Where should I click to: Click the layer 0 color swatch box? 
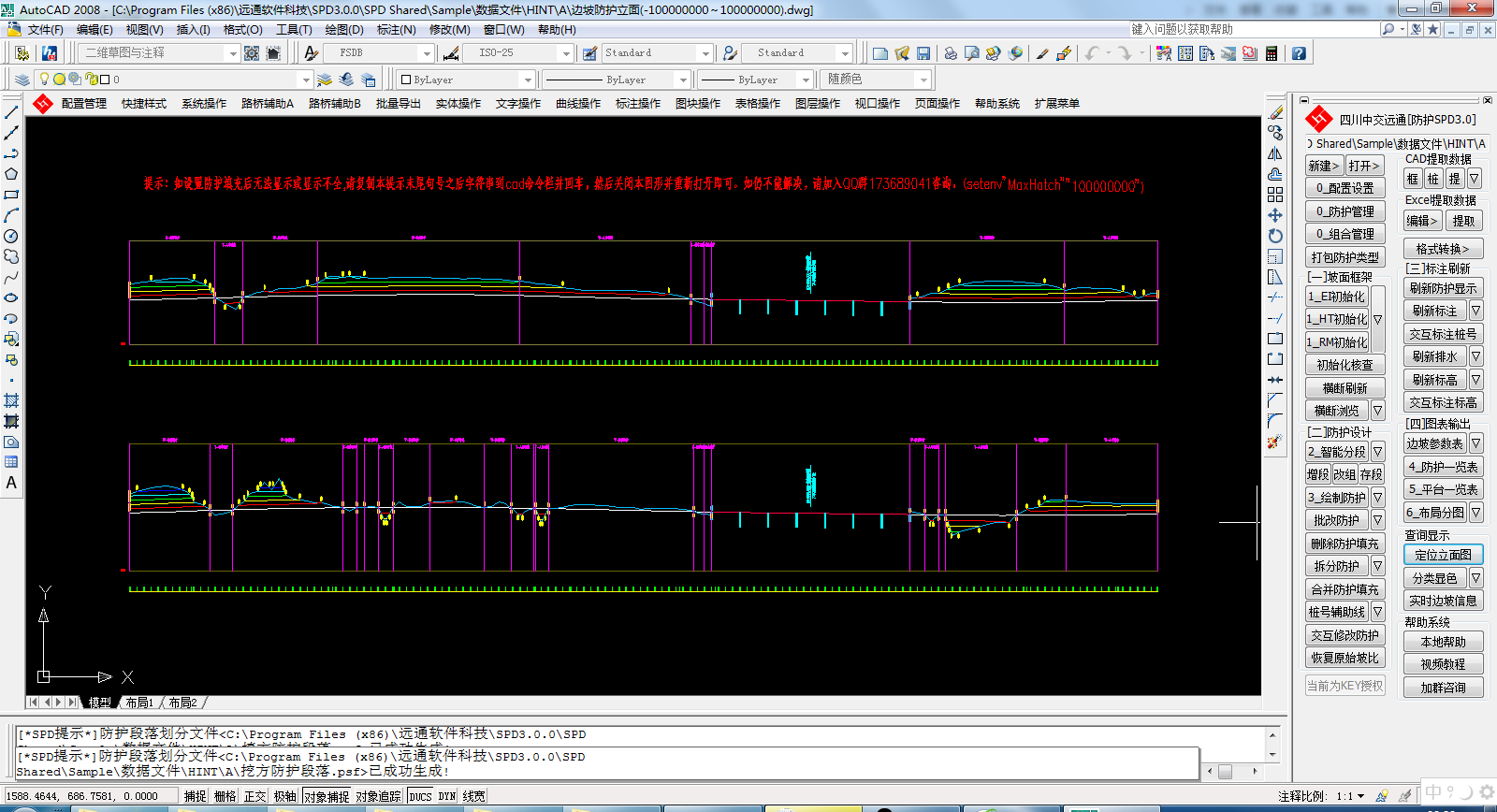pyautogui.click(x=105, y=80)
